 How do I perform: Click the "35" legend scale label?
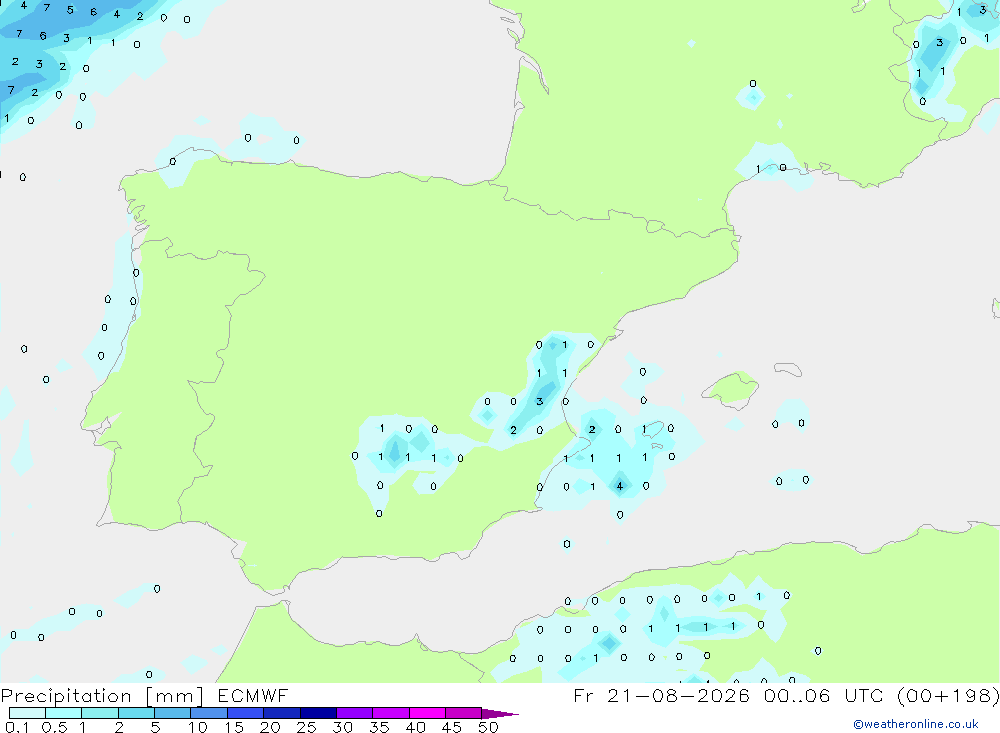pyautogui.click(x=379, y=727)
